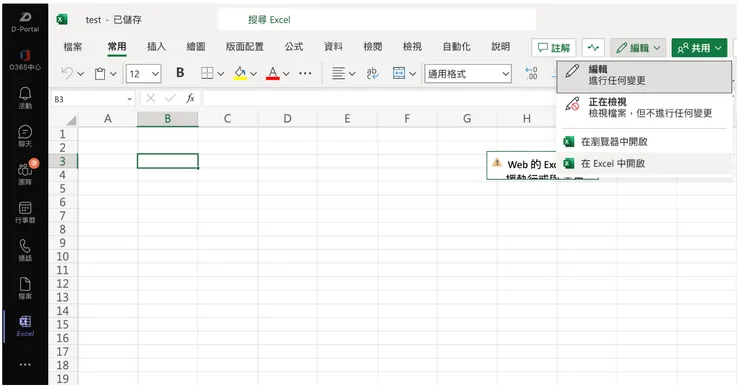Screen dimensions: 740x387
Task: Click the 註解 comments button
Action: 554,48
